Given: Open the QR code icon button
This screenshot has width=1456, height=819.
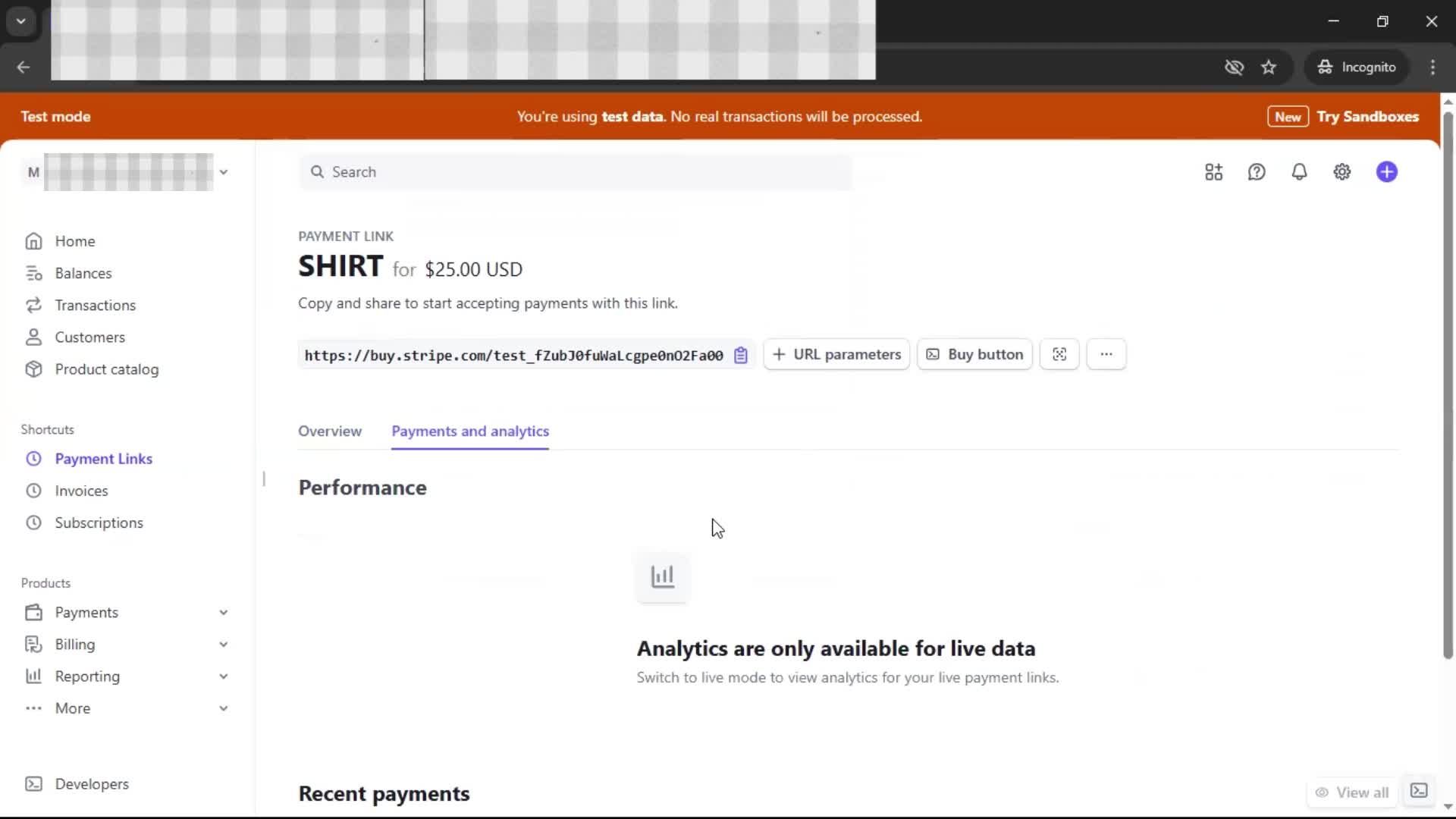Looking at the screenshot, I should [x=1059, y=354].
